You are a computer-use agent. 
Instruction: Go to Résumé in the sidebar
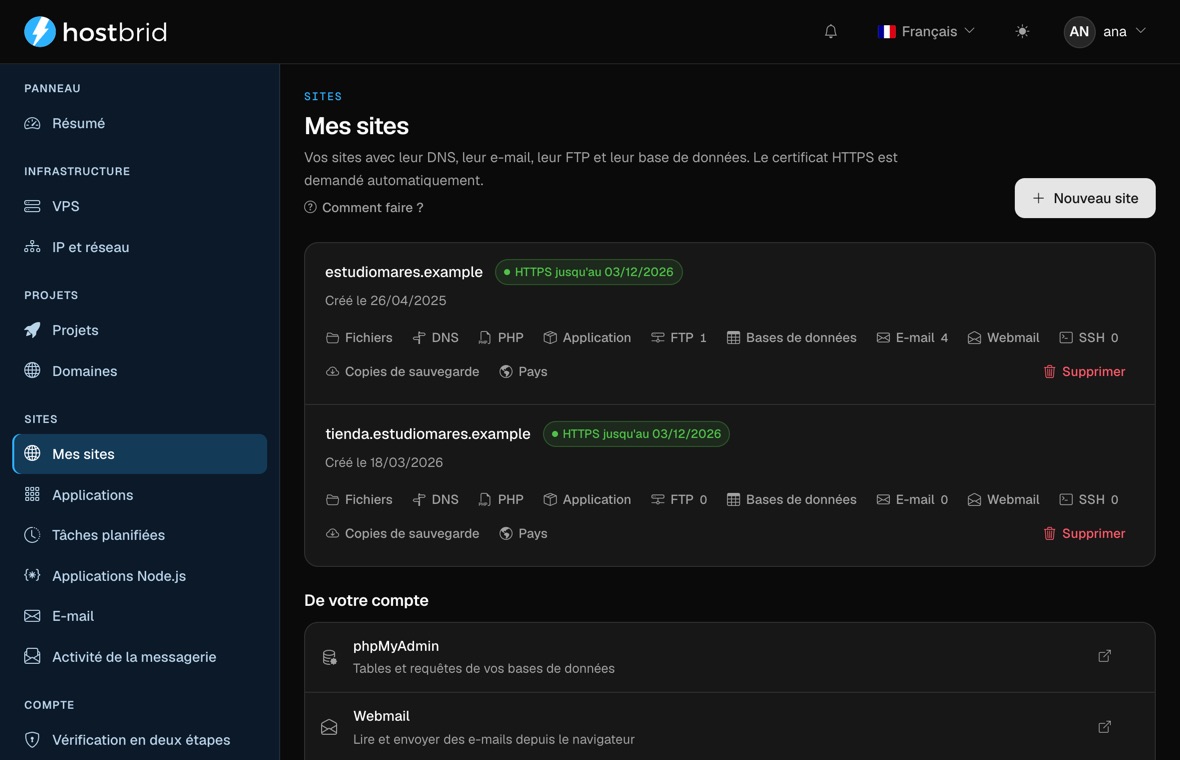(140, 123)
